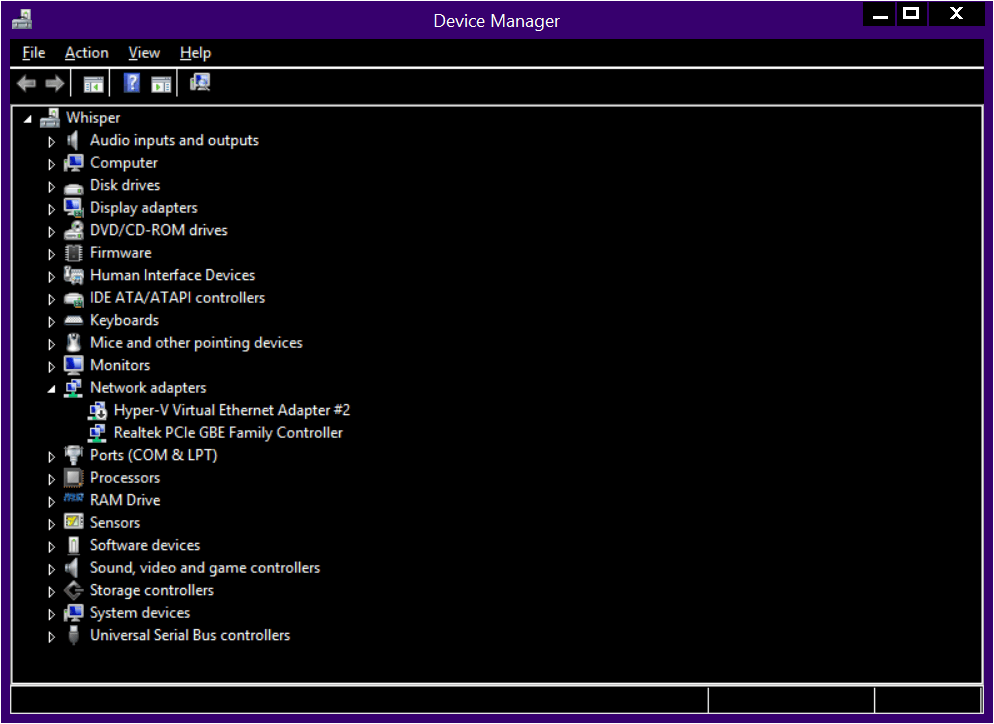Click the blue Help question mark icon
994x724 pixels.
tap(132, 84)
